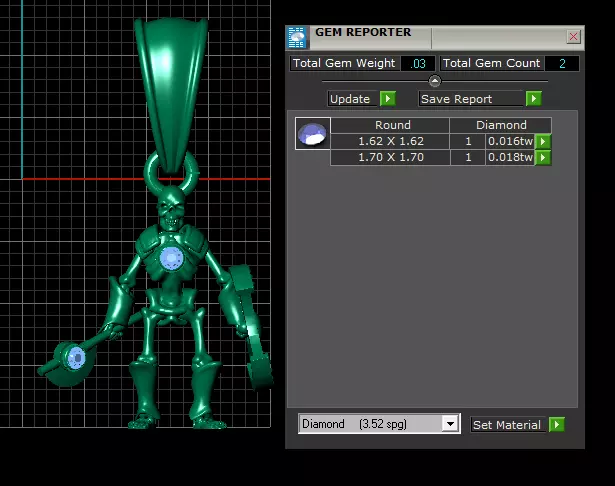Click the Total Gem Weight label

(x=344, y=63)
